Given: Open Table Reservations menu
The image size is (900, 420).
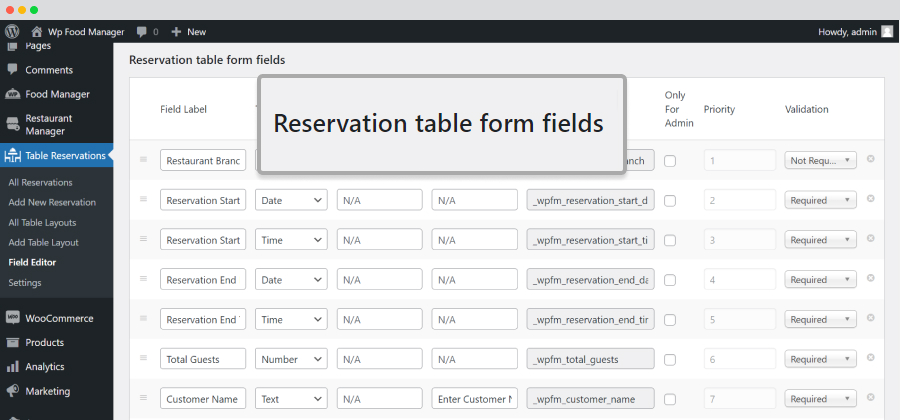Looking at the screenshot, I should point(56,155).
